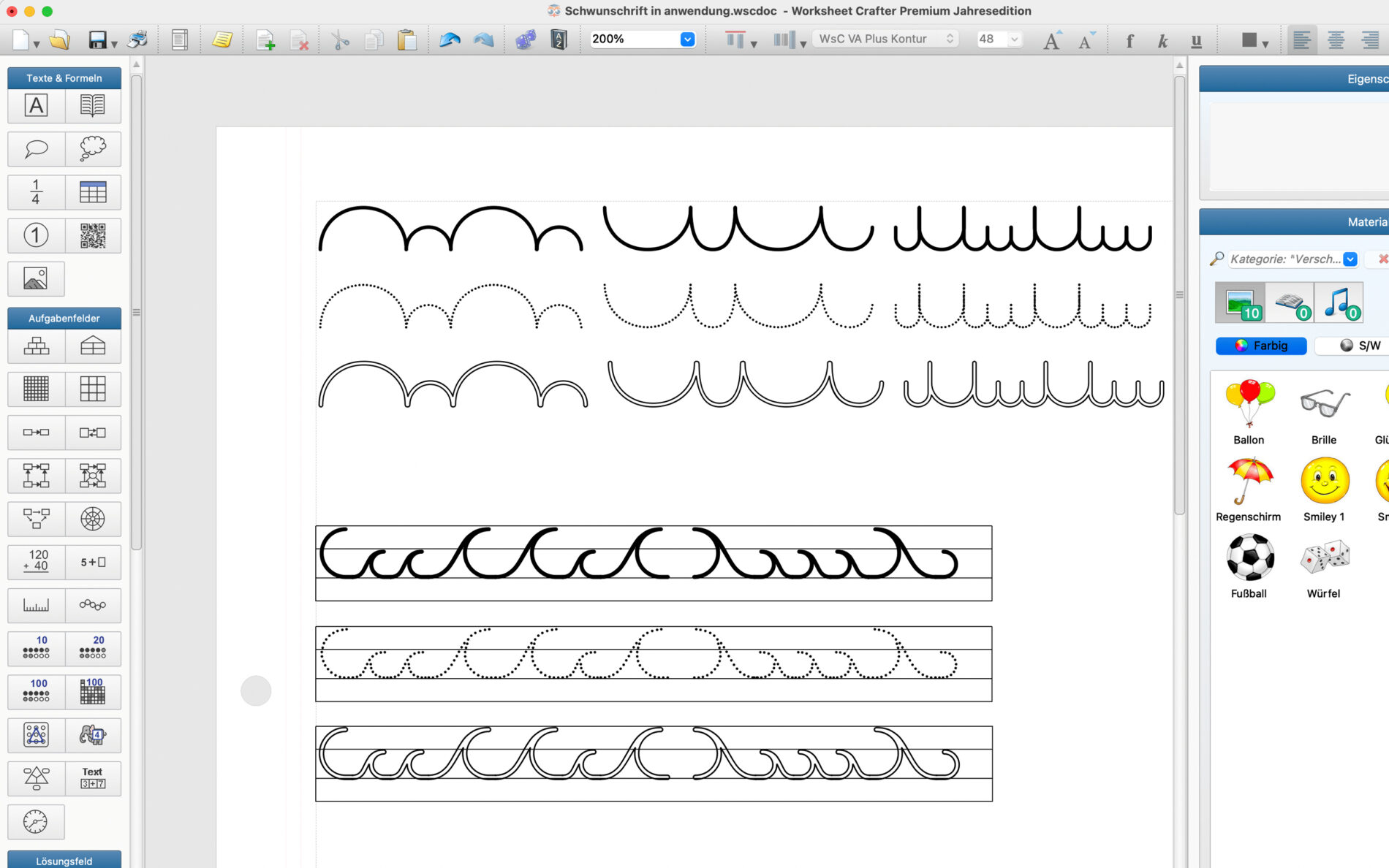1389x868 pixels.
Task: Insert the written addition 120 + 40 field
Action: (36, 562)
